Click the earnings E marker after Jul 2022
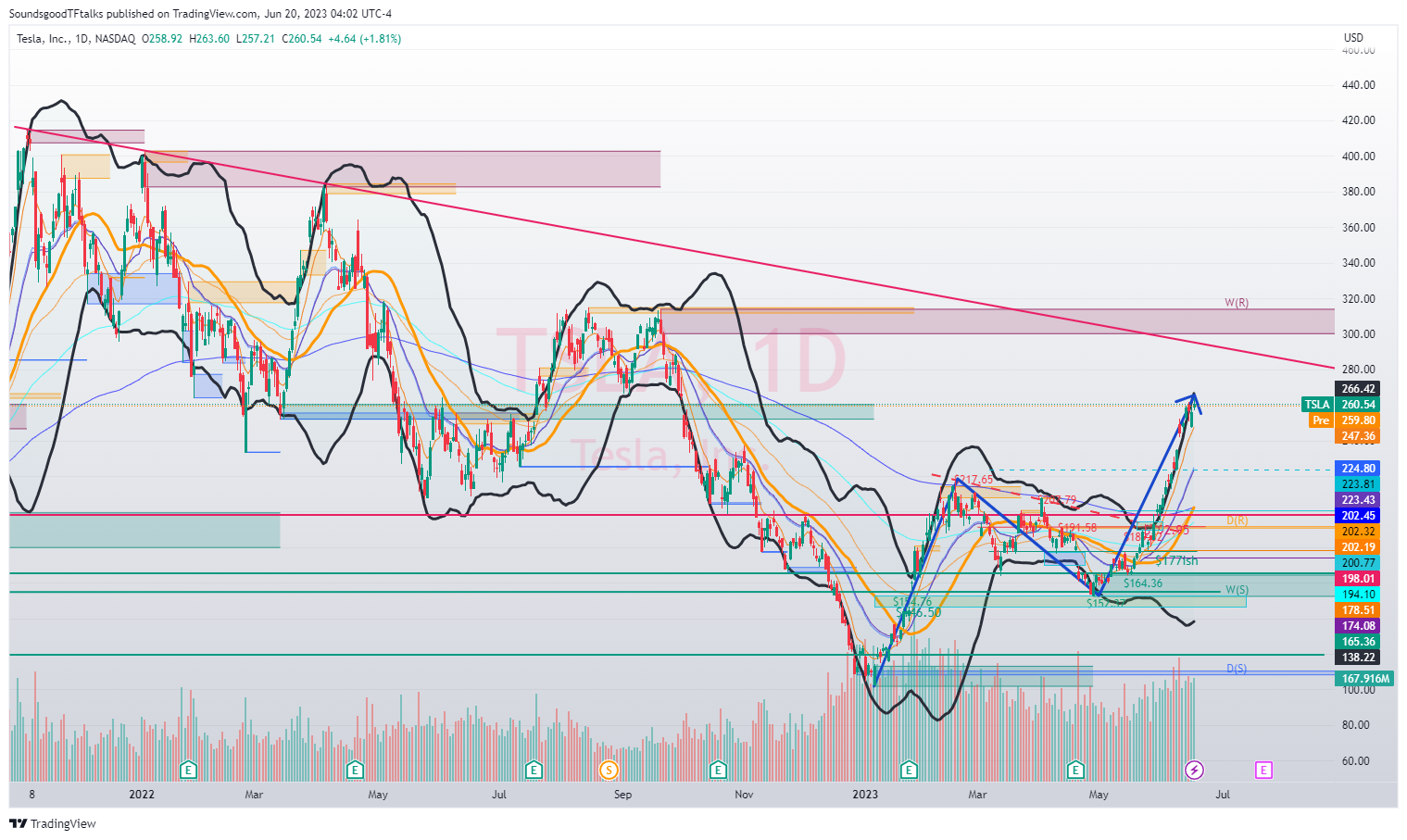 533,770
